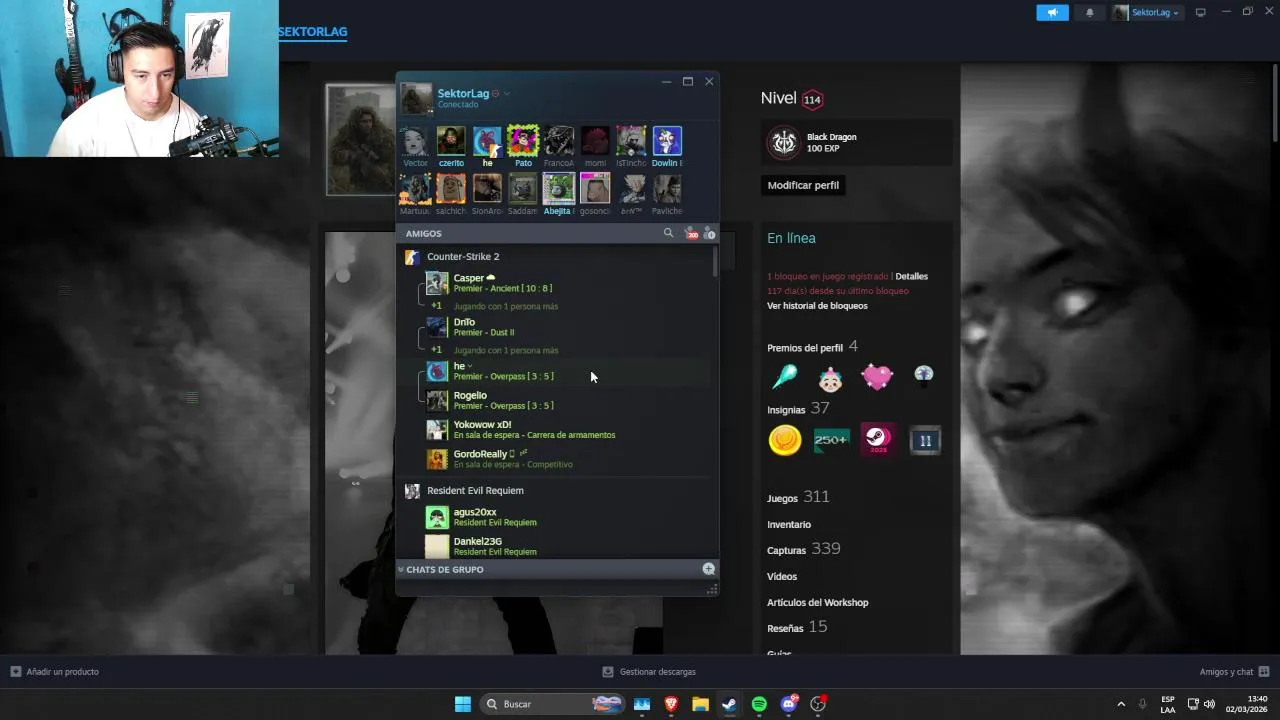The image size is (1280, 720).
Task: Open favorite friend Saddam avatar
Action: (523, 189)
